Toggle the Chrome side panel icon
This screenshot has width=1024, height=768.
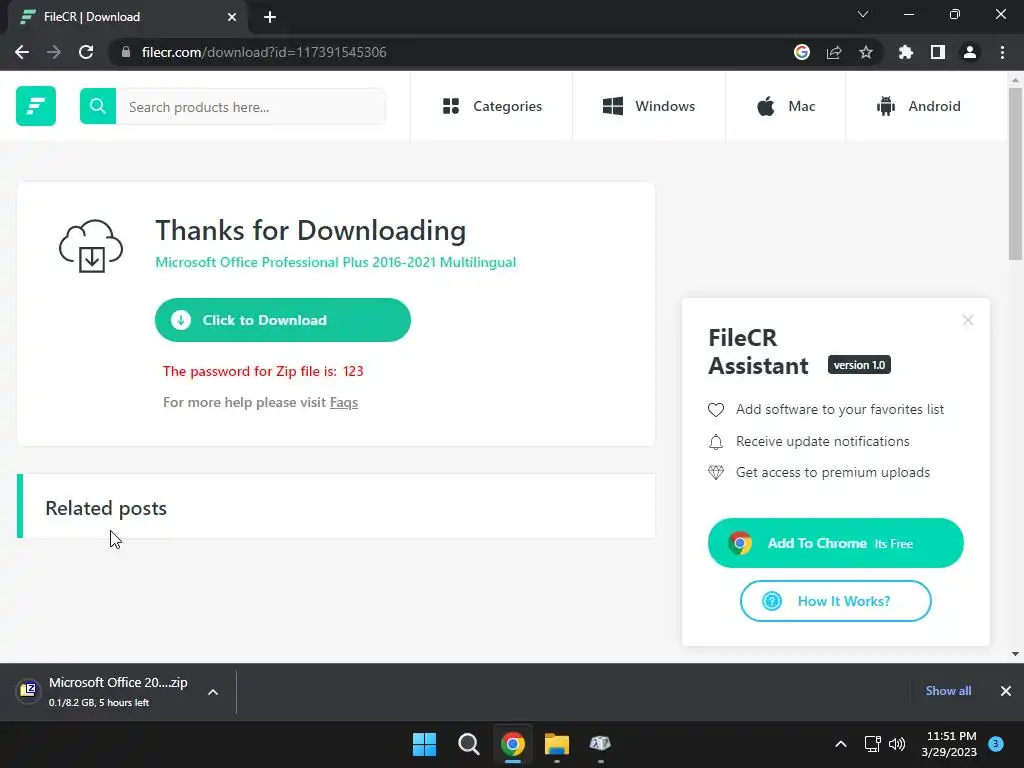coord(938,52)
